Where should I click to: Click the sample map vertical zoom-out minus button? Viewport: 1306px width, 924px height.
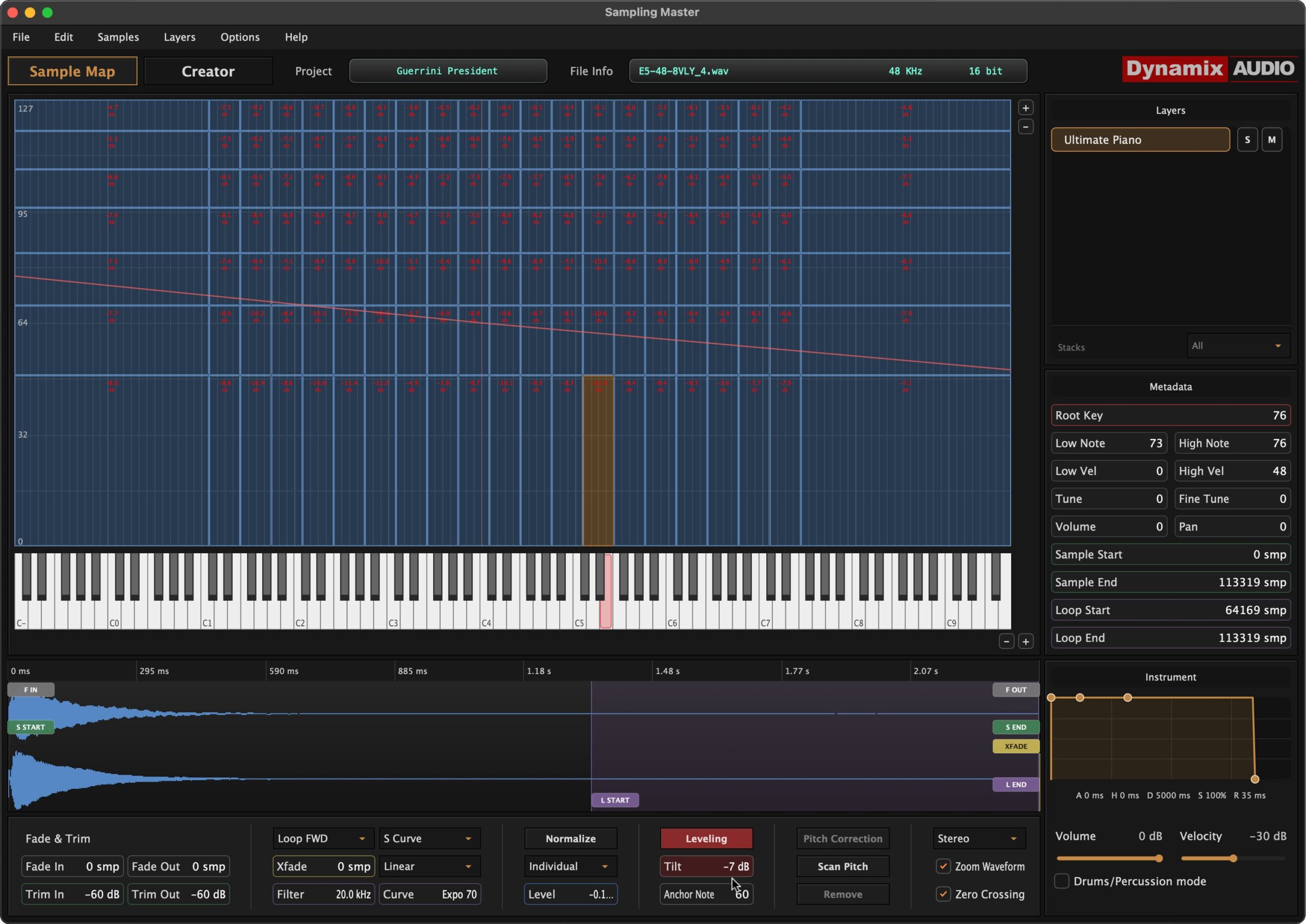[x=1025, y=127]
